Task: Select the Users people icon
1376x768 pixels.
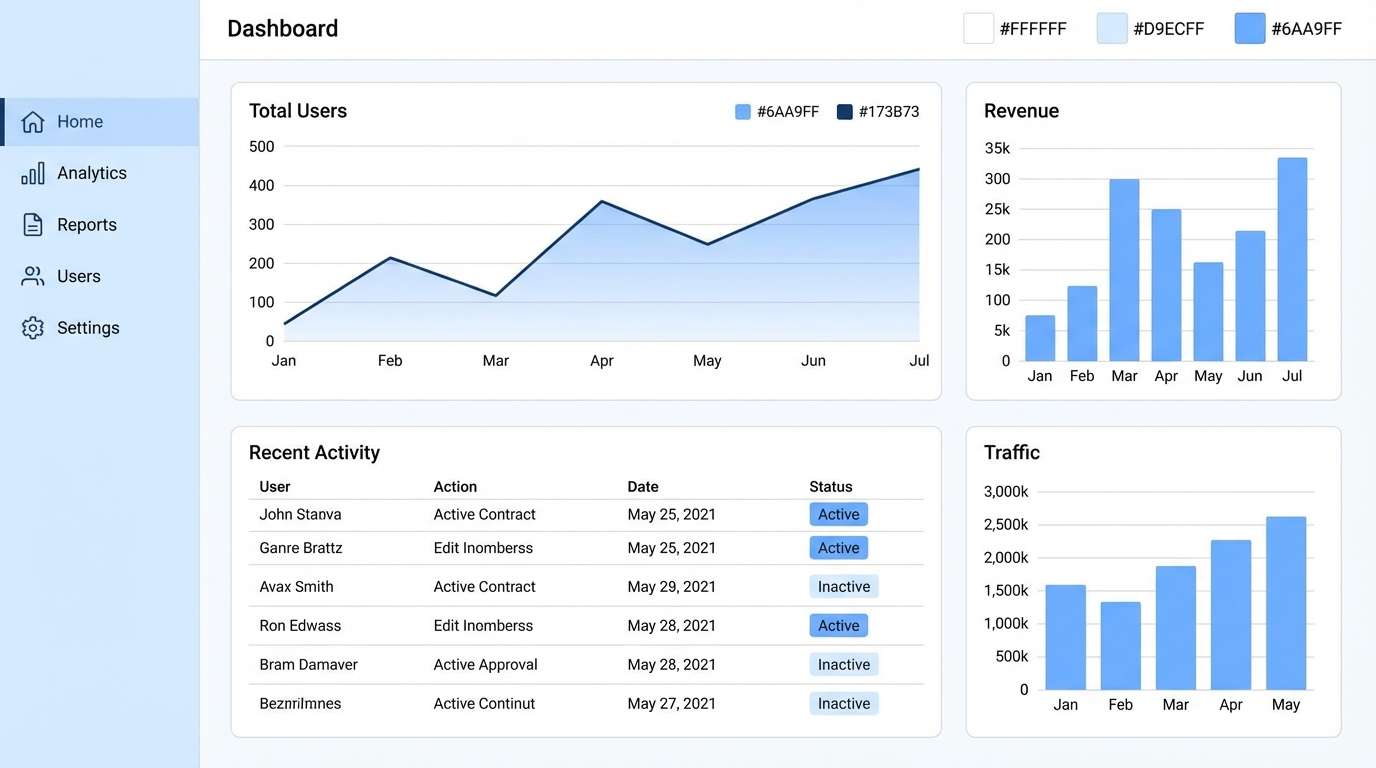Action: pos(31,276)
